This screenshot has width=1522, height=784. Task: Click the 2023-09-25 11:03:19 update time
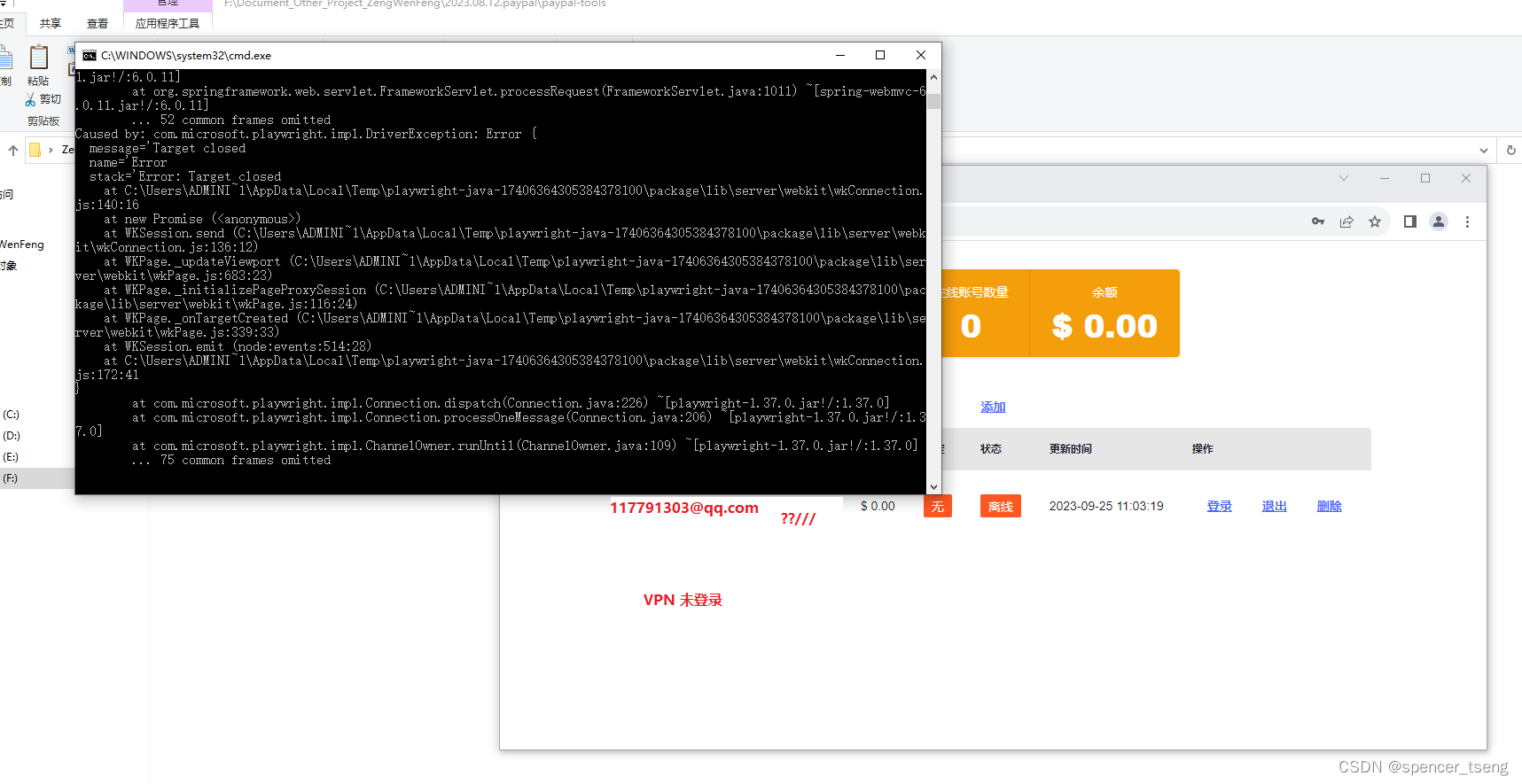coord(1106,506)
